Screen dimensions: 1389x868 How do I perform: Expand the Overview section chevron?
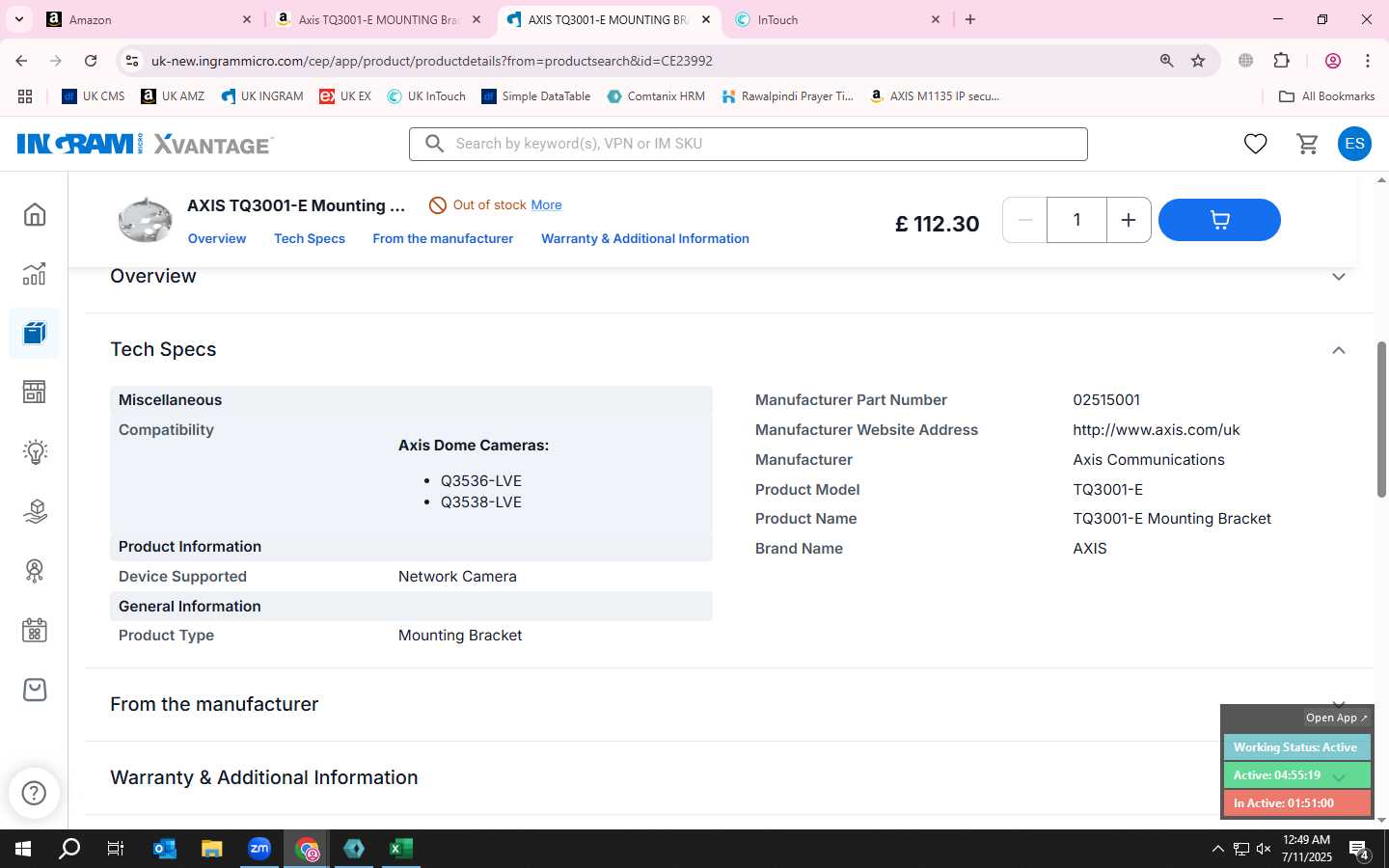pos(1339,277)
